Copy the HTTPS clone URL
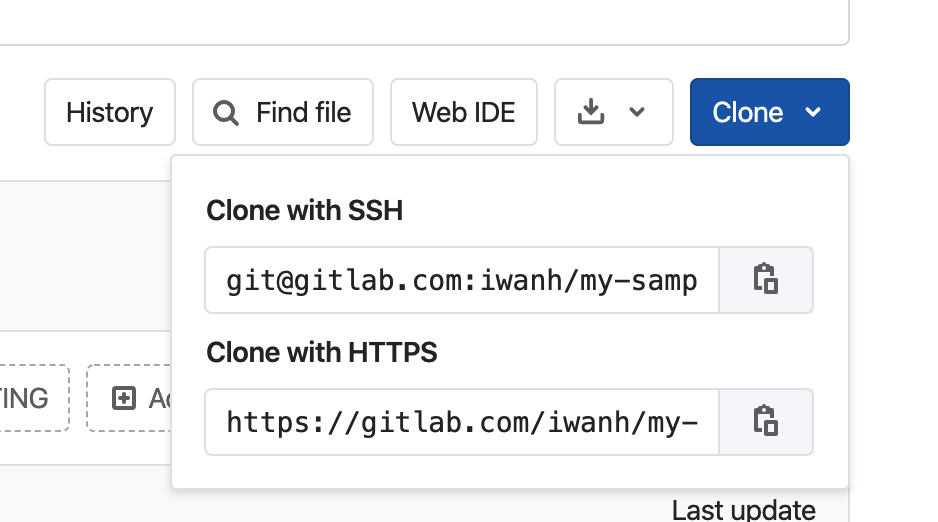The width and height of the screenshot is (938, 522). (x=765, y=422)
